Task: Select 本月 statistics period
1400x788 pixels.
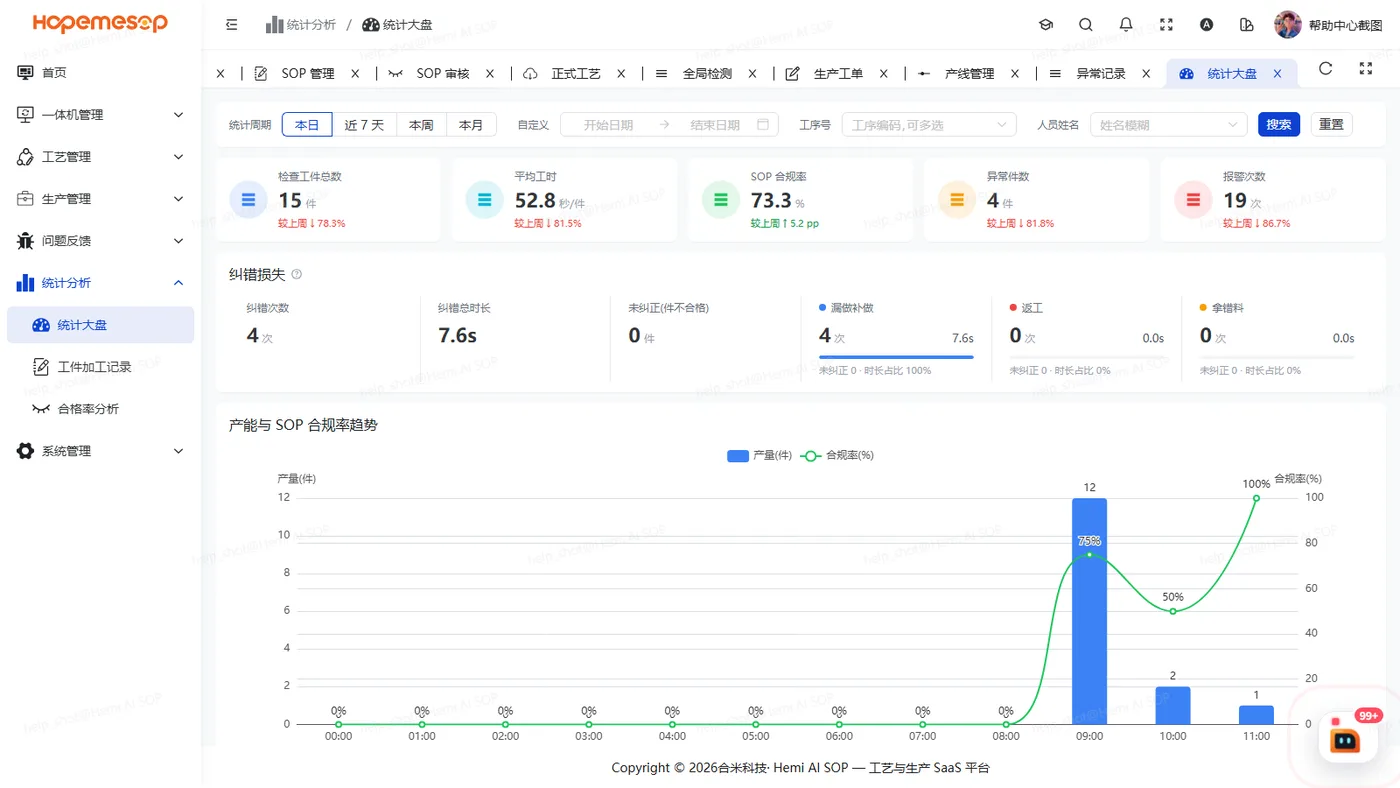Action: (471, 125)
